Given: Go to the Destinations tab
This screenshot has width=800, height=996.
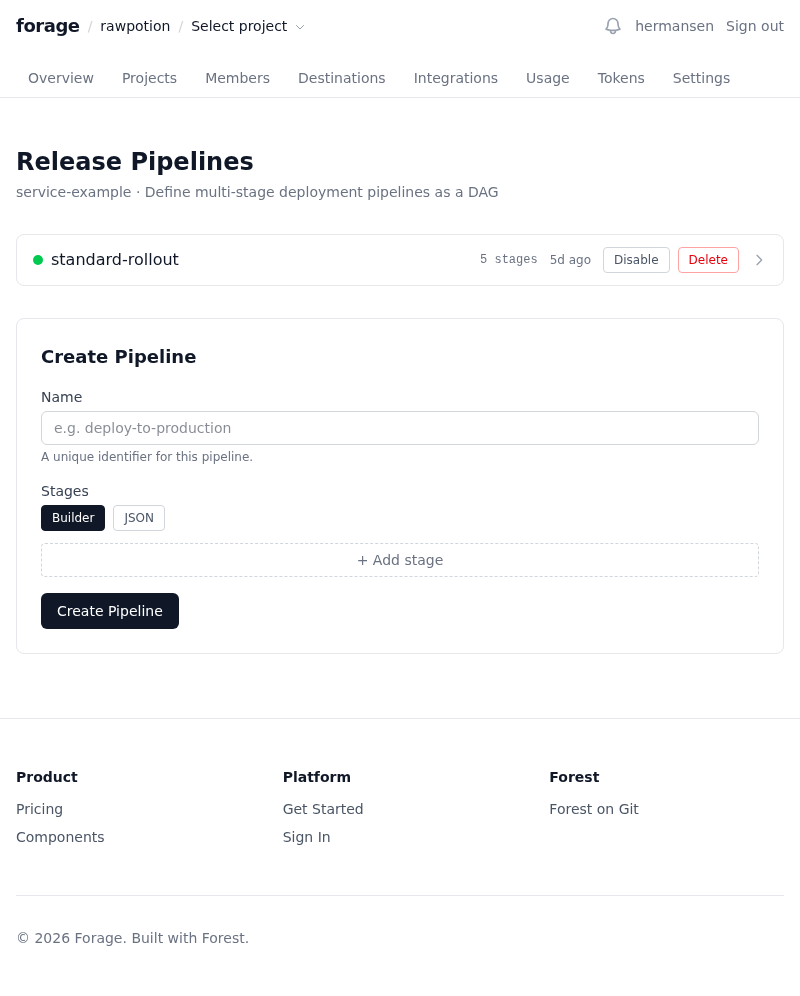Looking at the screenshot, I should [341, 78].
